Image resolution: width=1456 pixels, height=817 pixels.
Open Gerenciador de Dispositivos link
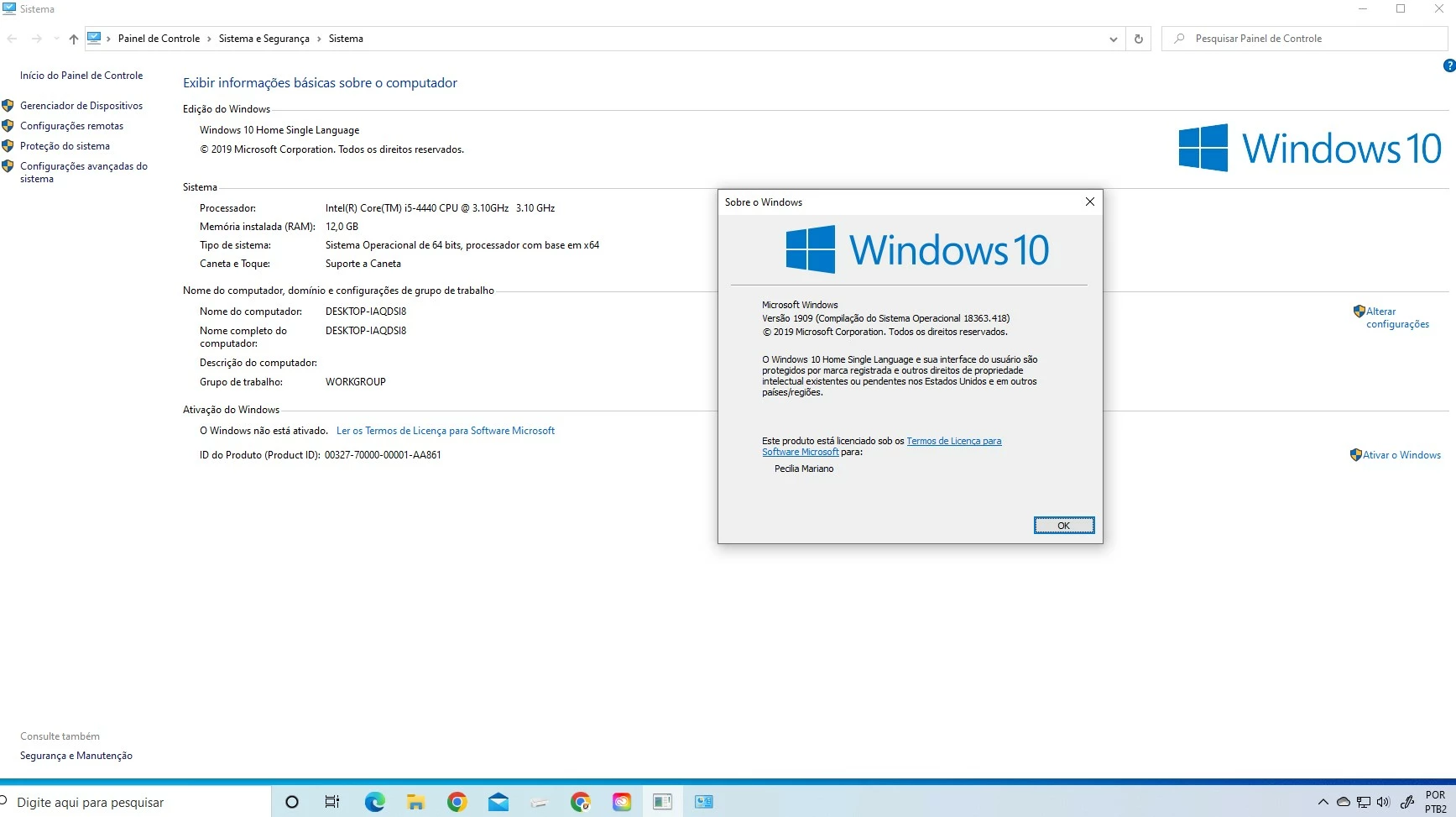coord(81,106)
